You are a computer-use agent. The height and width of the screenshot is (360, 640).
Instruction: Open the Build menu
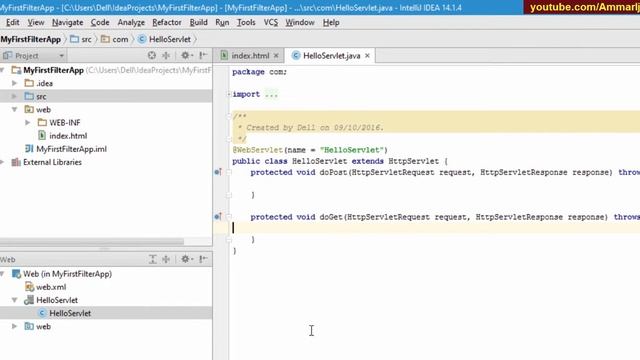198,22
